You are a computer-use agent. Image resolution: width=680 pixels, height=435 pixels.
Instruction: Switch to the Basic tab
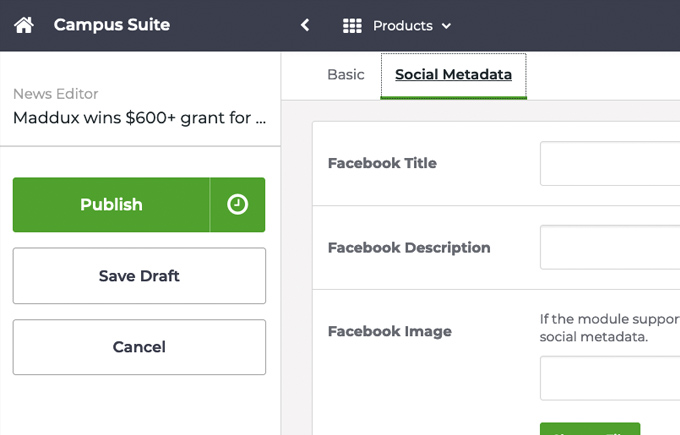[x=346, y=75]
